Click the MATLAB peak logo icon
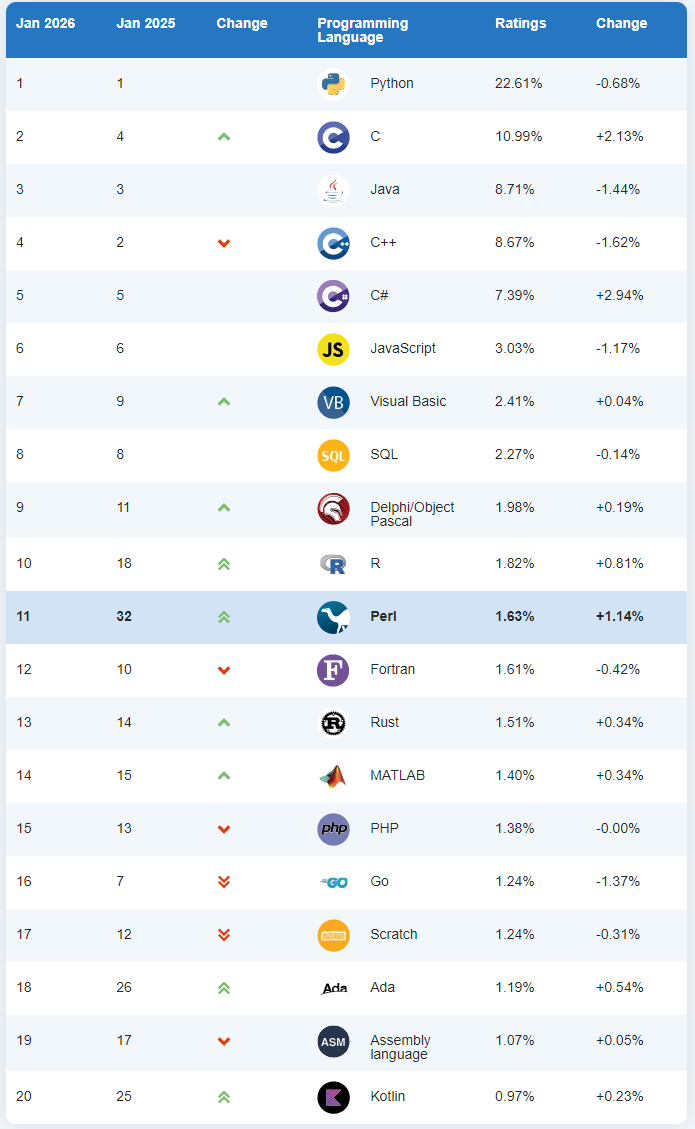This screenshot has height=1129, width=695. 333,776
